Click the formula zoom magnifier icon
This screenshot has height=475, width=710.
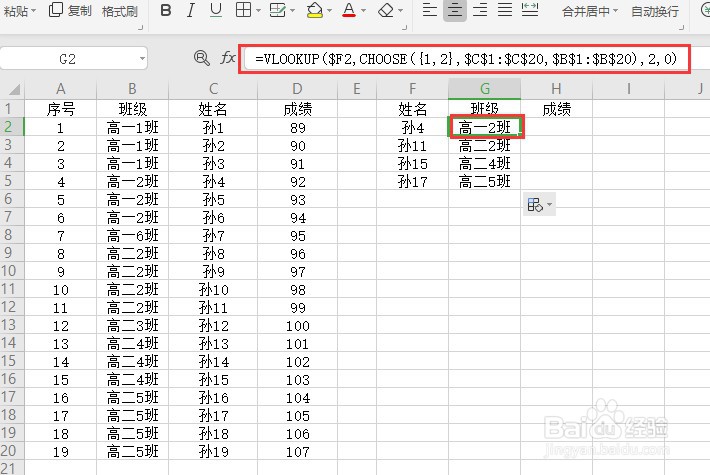(x=201, y=58)
